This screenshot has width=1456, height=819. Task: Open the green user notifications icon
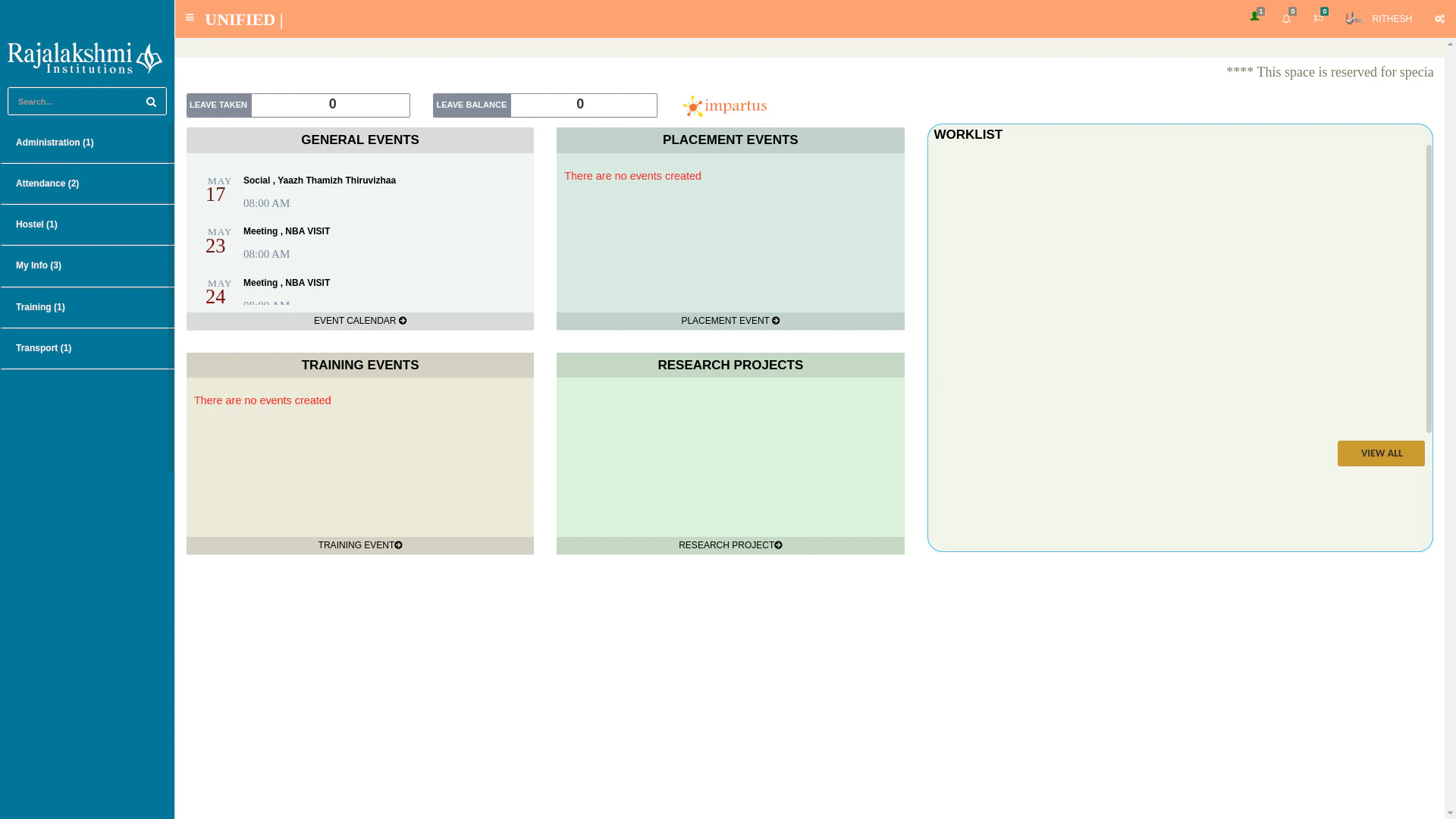click(1255, 17)
